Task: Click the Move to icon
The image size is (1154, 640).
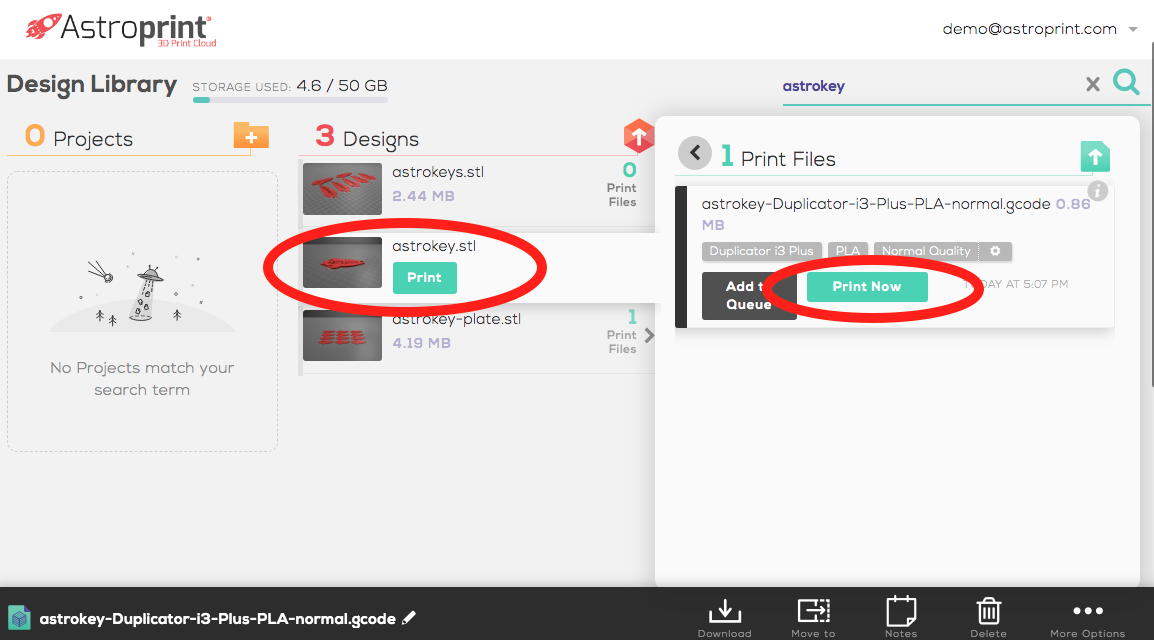Action: (x=814, y=616)
